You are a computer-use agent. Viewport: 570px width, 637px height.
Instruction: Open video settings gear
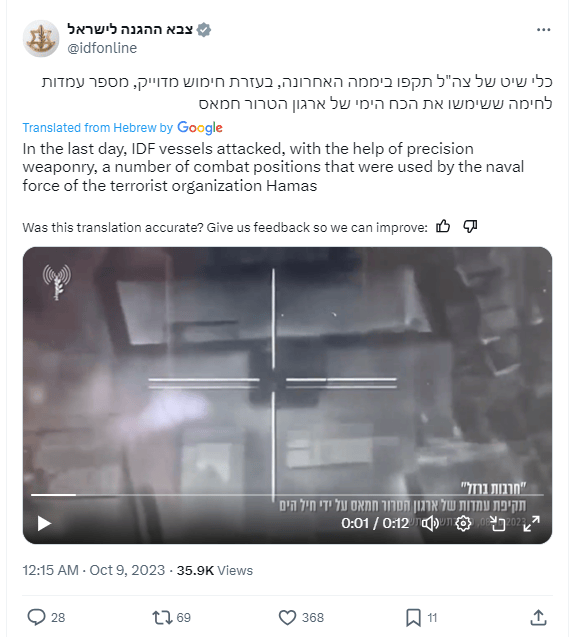(x=463, y=524)
